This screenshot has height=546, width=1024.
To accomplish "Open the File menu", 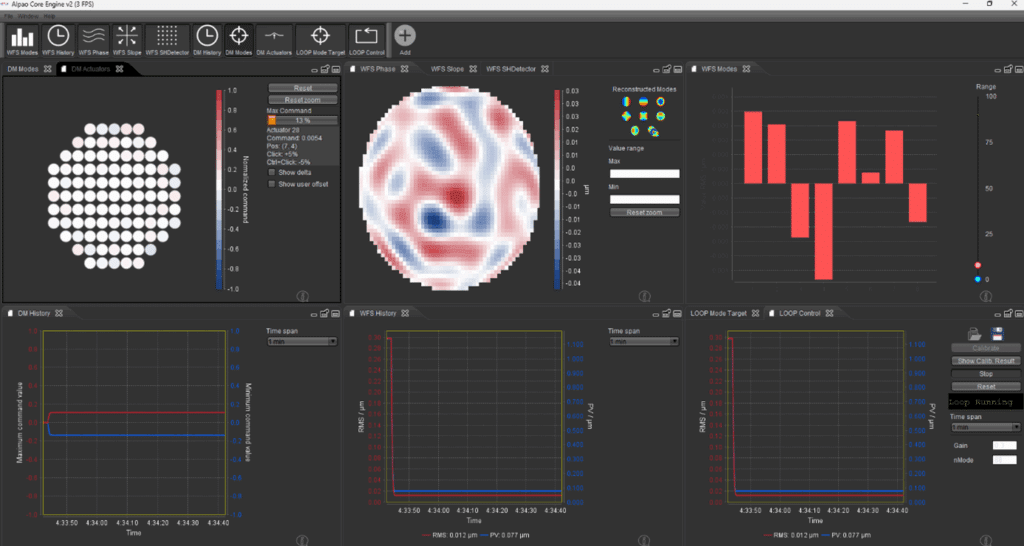I will click(x=8, y=17).
